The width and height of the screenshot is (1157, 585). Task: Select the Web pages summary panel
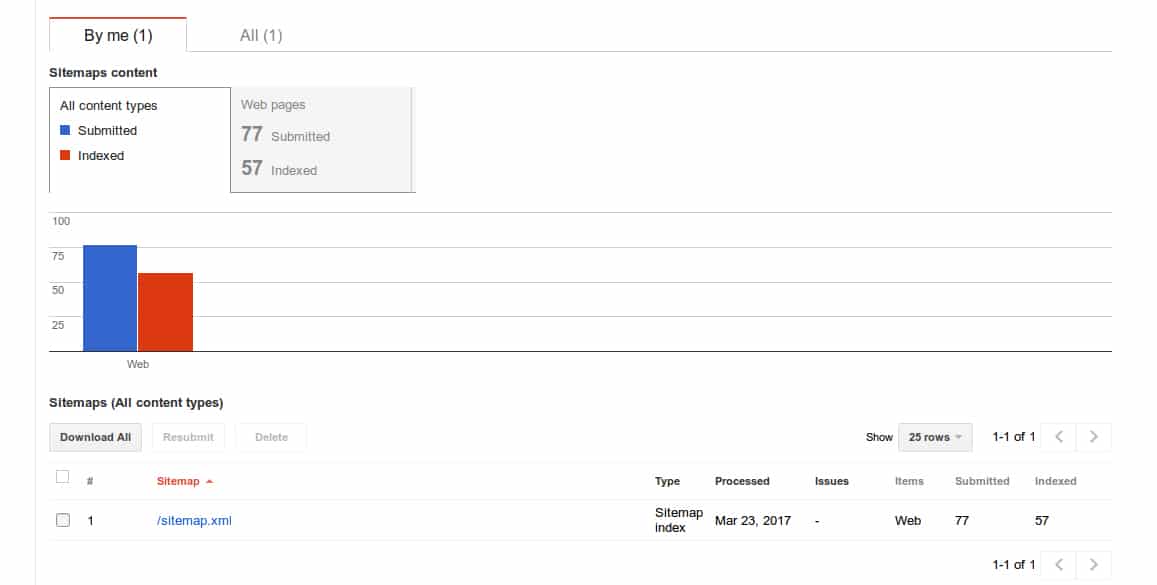(x=322, y=139)
